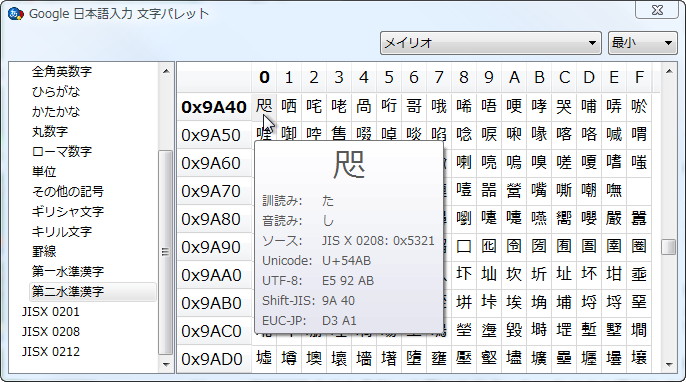
Task: Click column header A in the grid
Action: click(514, 77)
